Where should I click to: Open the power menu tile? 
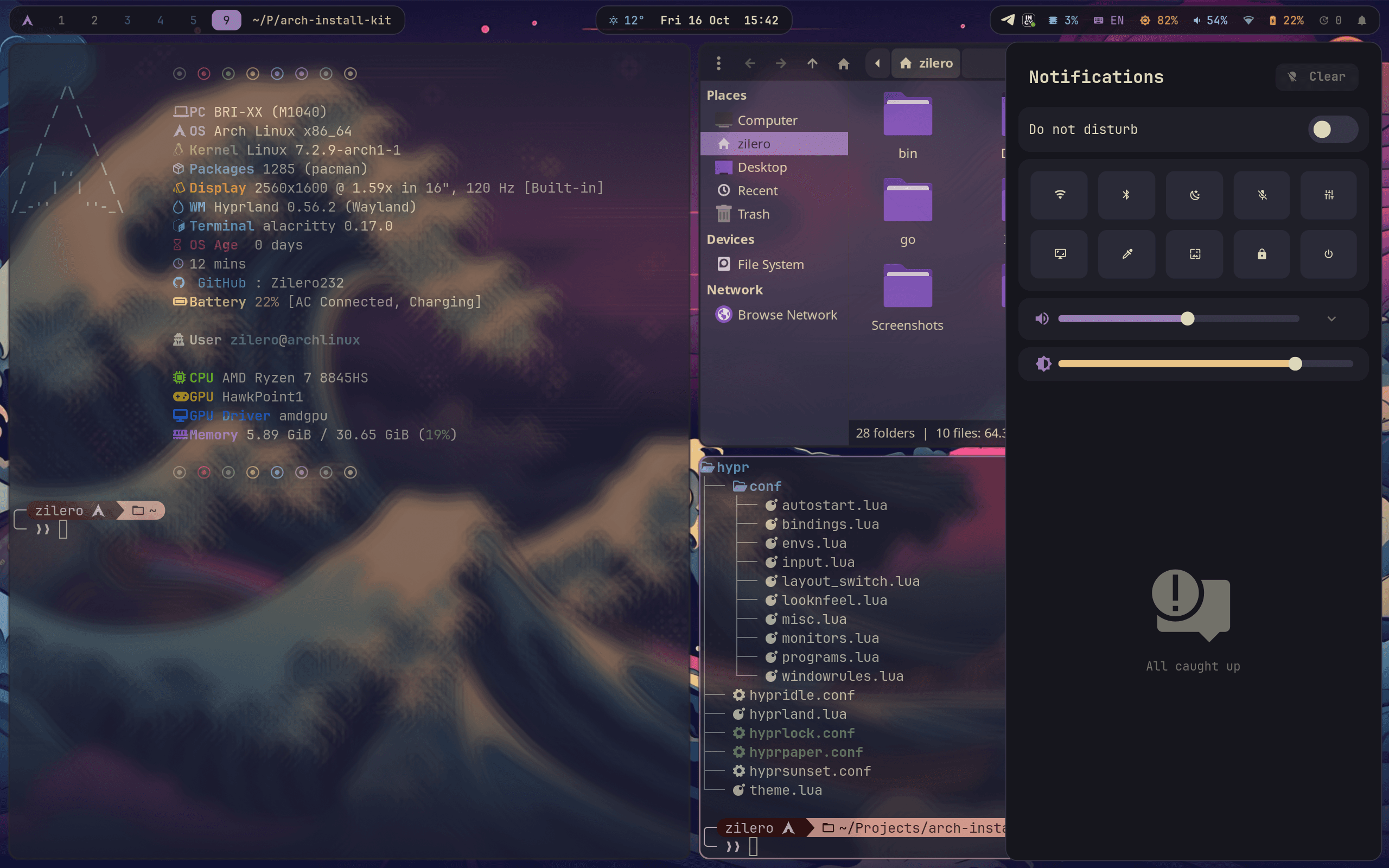(x=1329, y=254)
